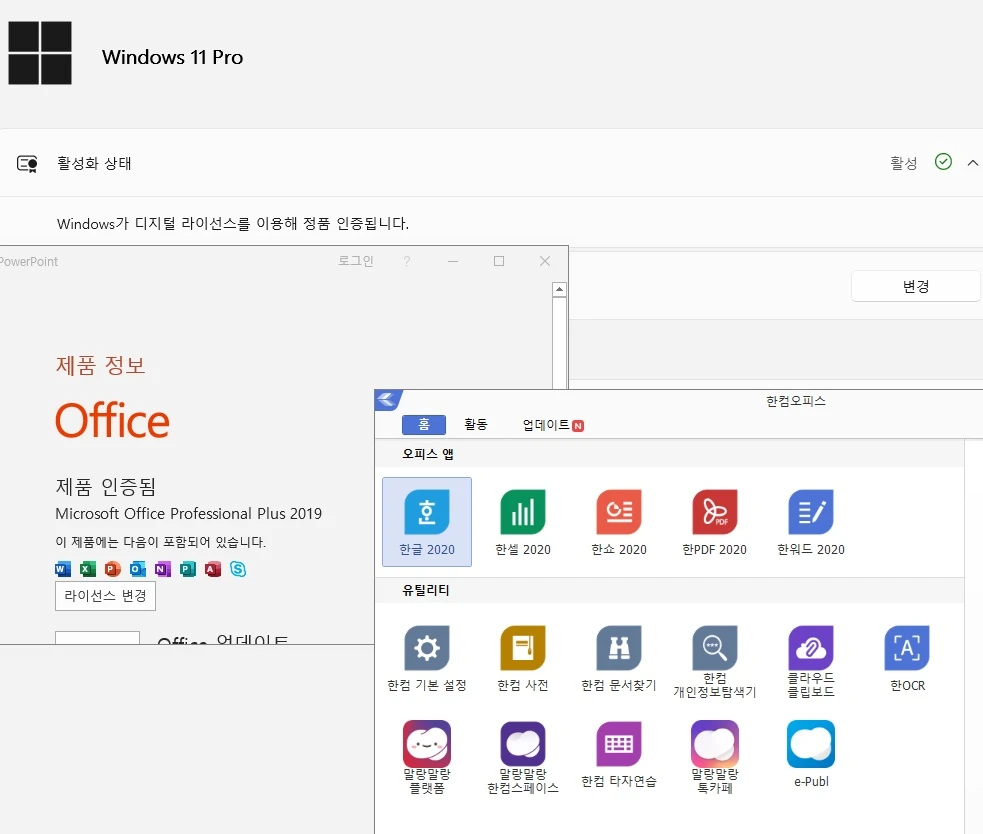Switch to the 활동 tab
Viewport: 983px width, 834px height.
coord(476,425)
